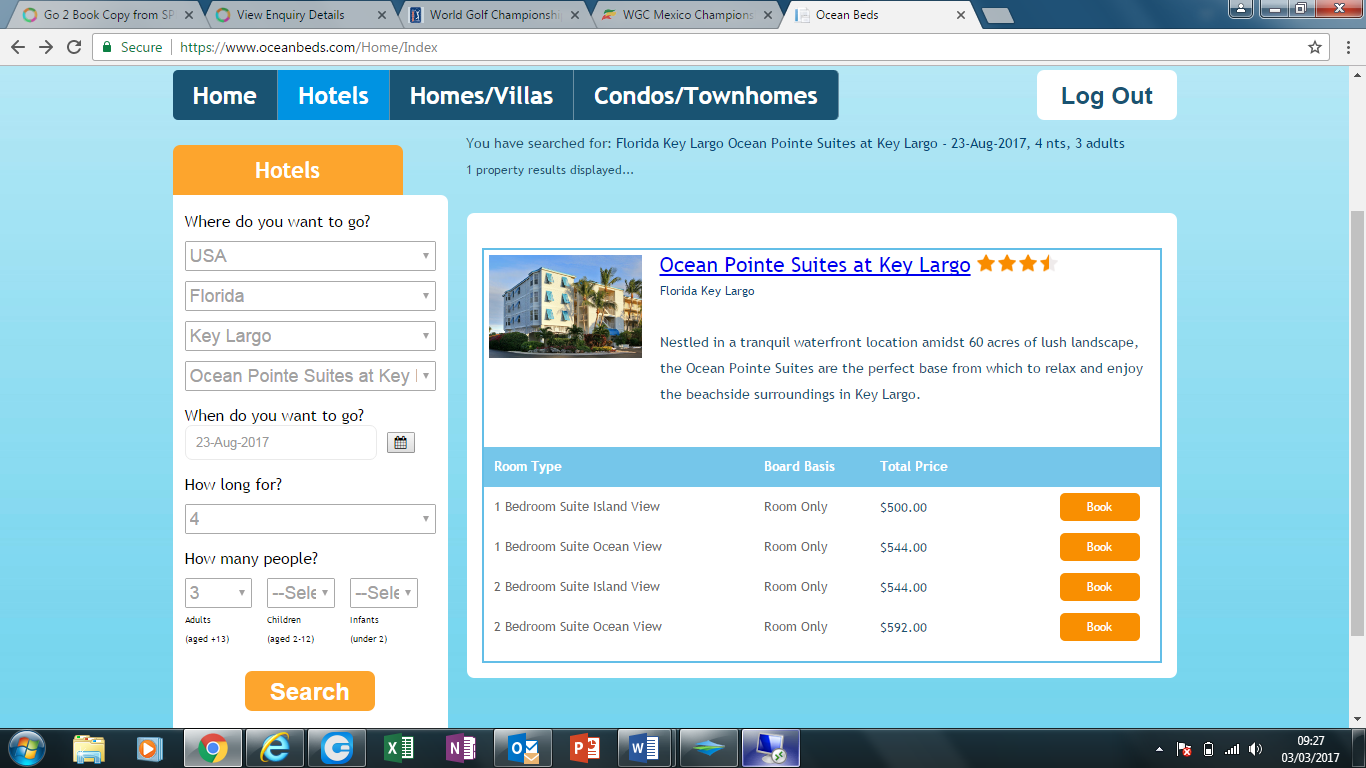Screen dimensions: 1366x768
Task: Click the hotel photo thumbnail
Action: coord(565,306)
